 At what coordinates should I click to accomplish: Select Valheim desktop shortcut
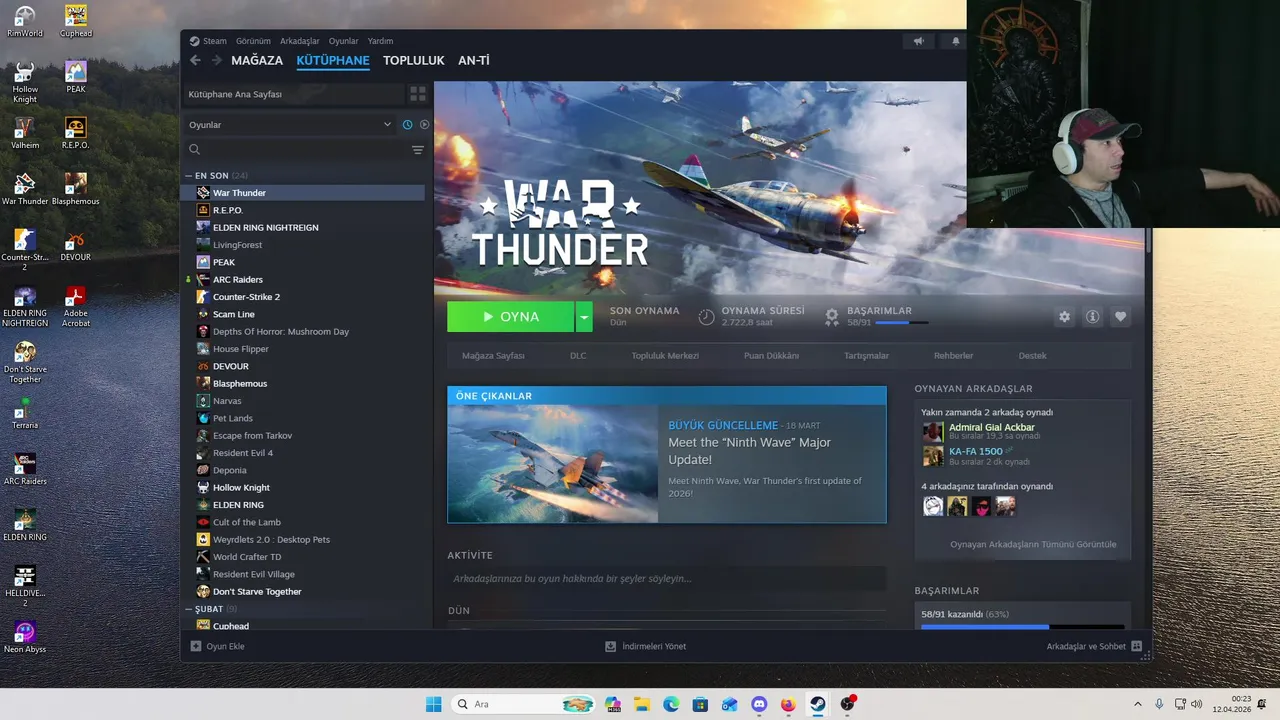pyautogui.click(x=25, y=133)
